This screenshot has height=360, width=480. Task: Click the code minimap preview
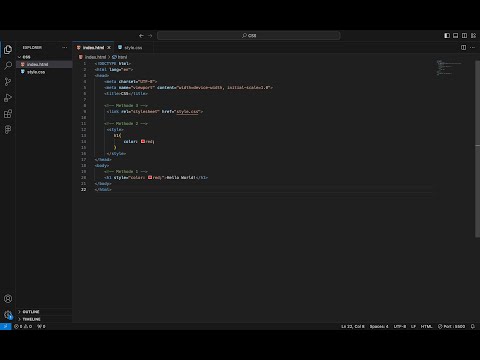(x=449, y=68)
